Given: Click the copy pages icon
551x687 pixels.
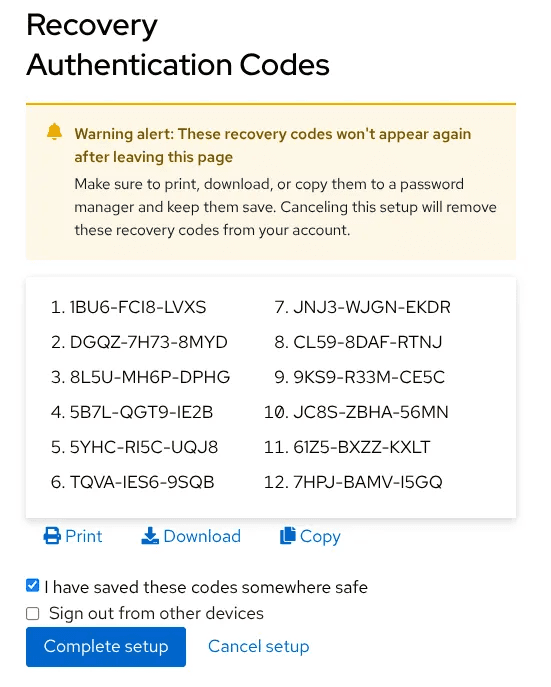Looking at the screenshot, I should tap(287, 535).
